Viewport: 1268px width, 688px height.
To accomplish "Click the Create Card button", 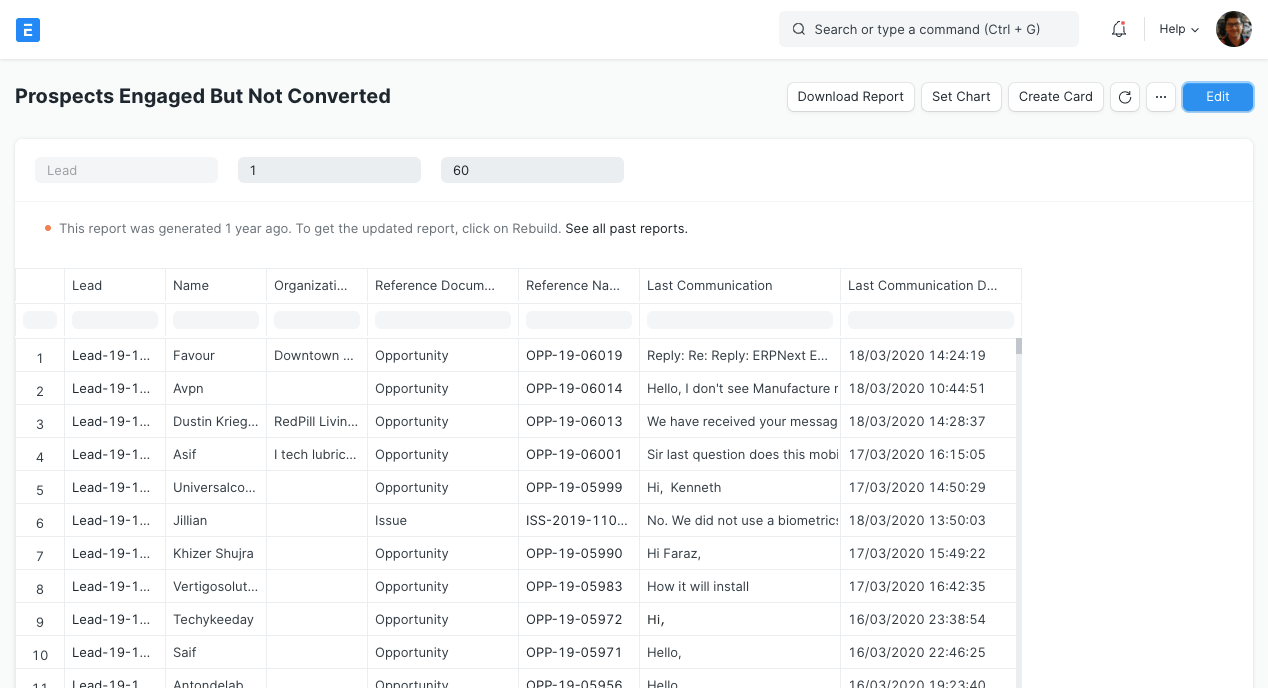I will tap(1055, 96).
